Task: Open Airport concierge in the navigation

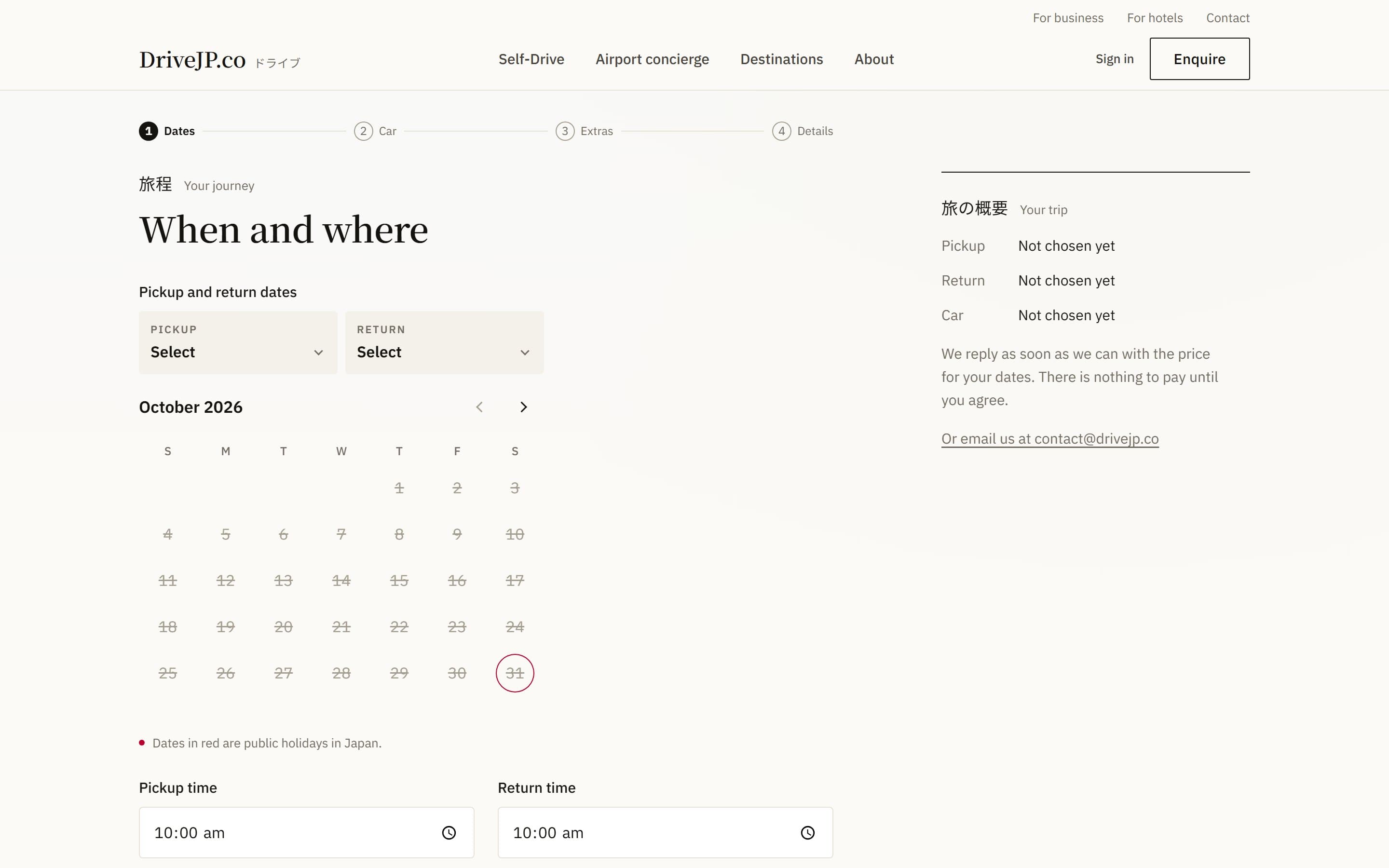Action: [x=652, y=59]
